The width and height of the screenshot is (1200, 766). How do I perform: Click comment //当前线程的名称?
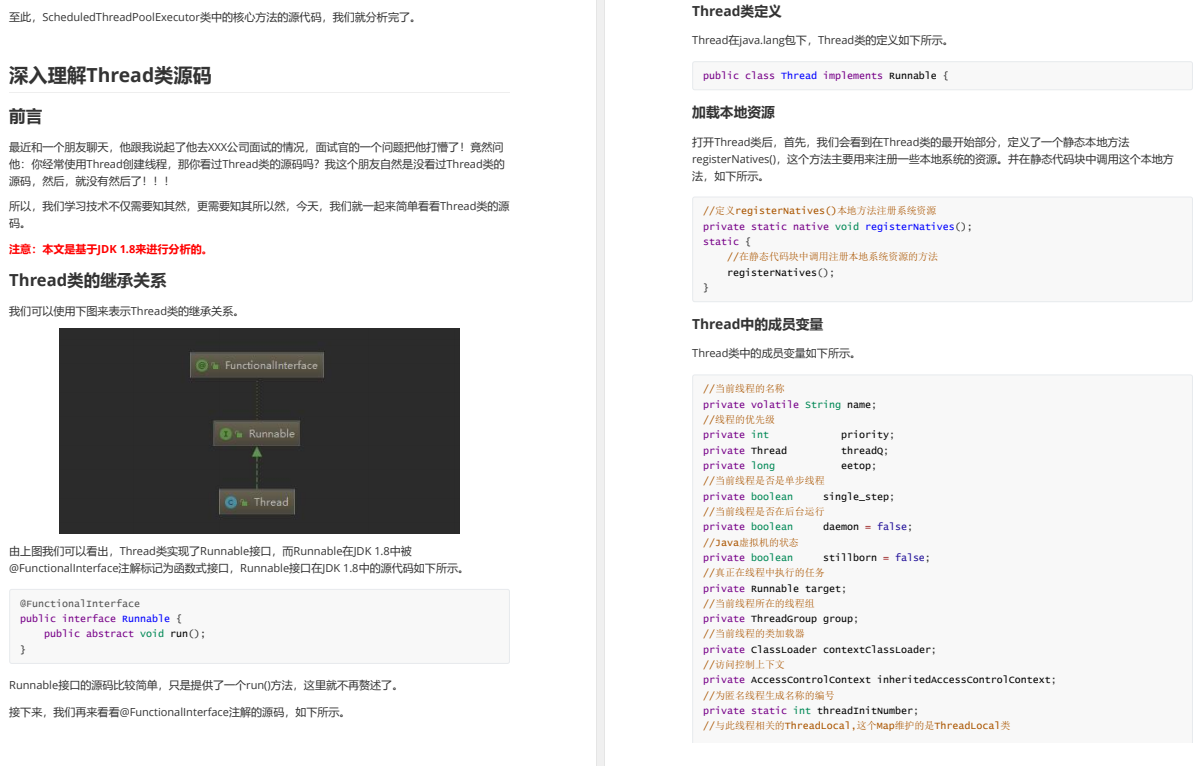tap(744, 388)
